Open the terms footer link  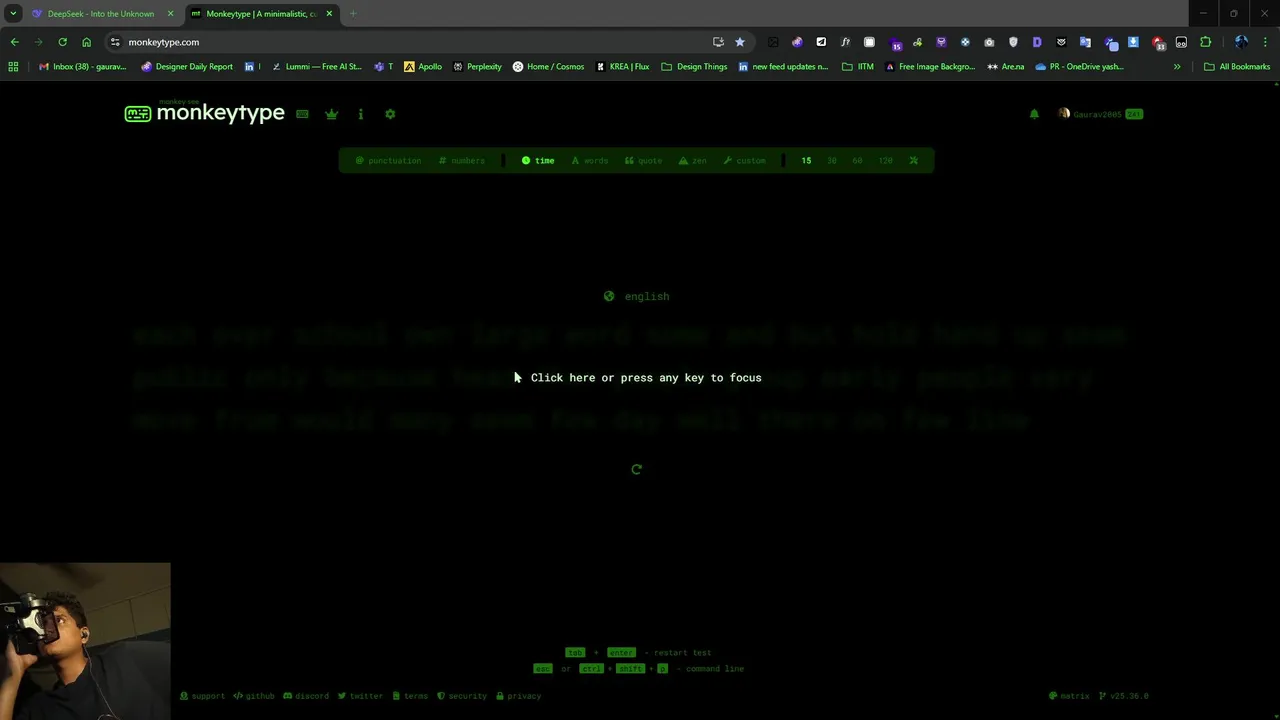[x=410, y=696]
